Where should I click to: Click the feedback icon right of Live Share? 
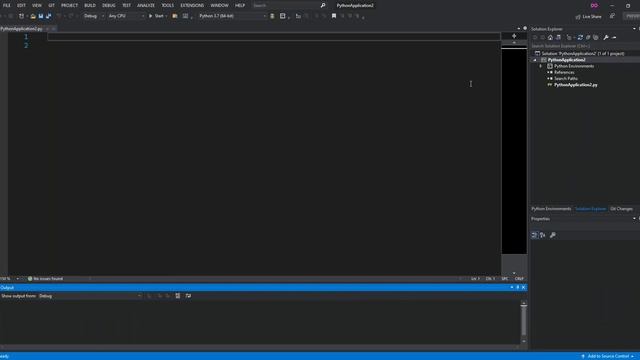click(612, 16)
